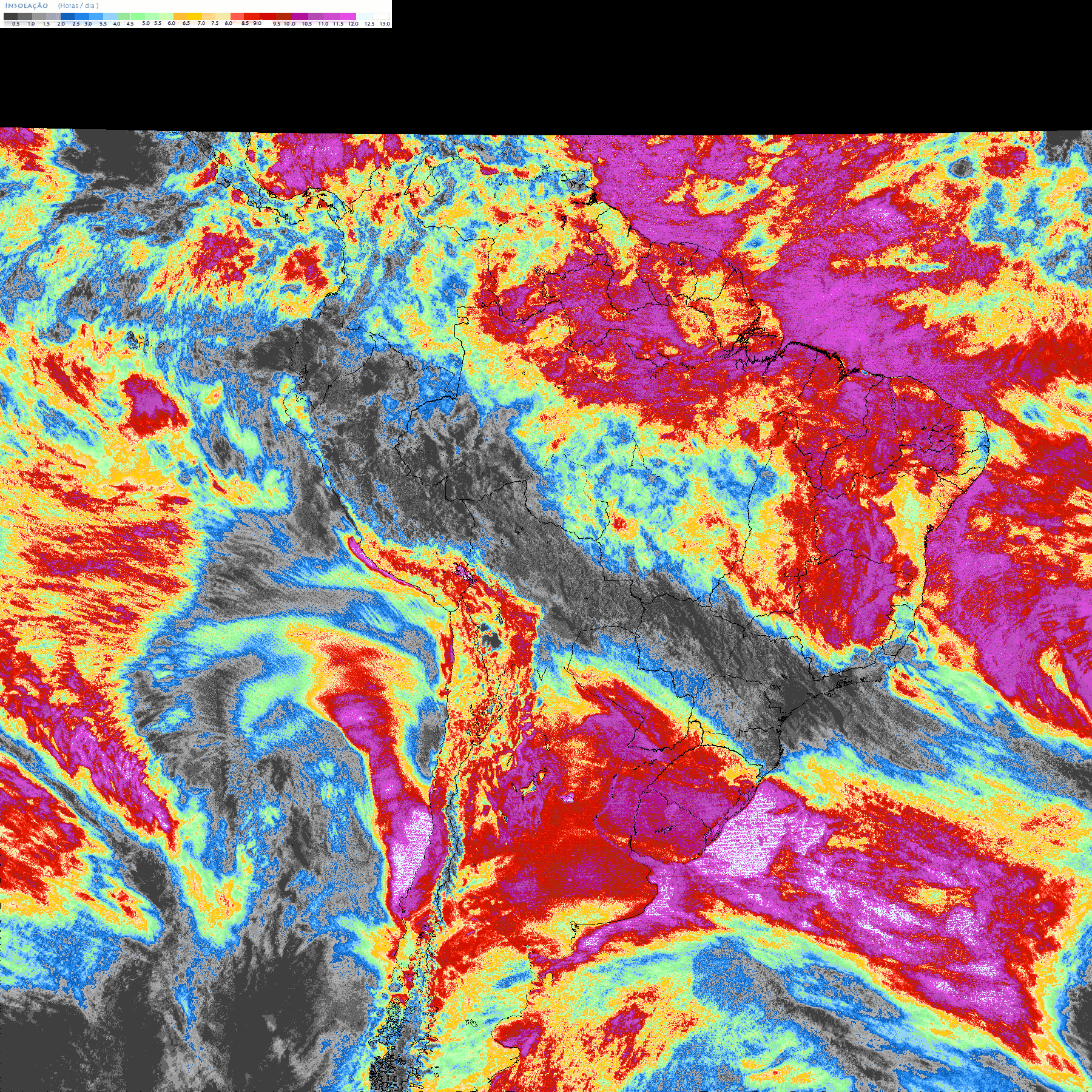This screenshot has height=1092, width=1092.
Task: Click the '7.0' scale value
Action: [201, 24]
